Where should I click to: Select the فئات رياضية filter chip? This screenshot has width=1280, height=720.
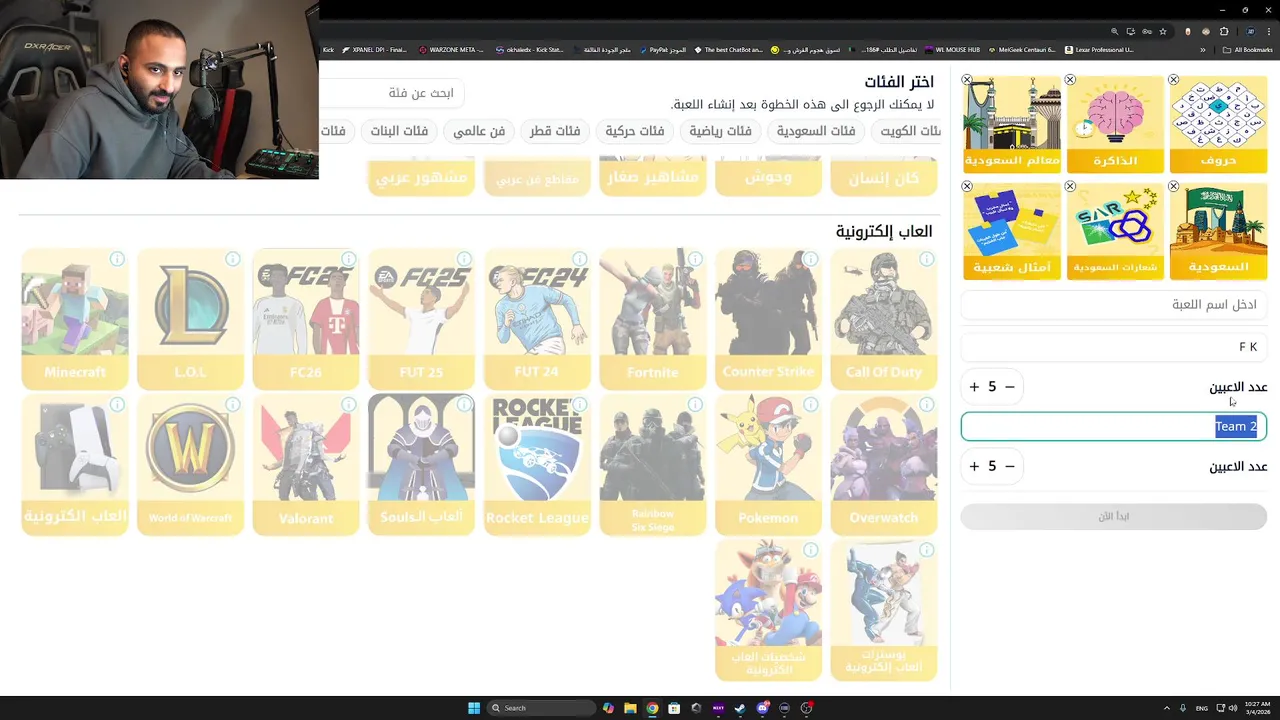[x=720, y=131]
